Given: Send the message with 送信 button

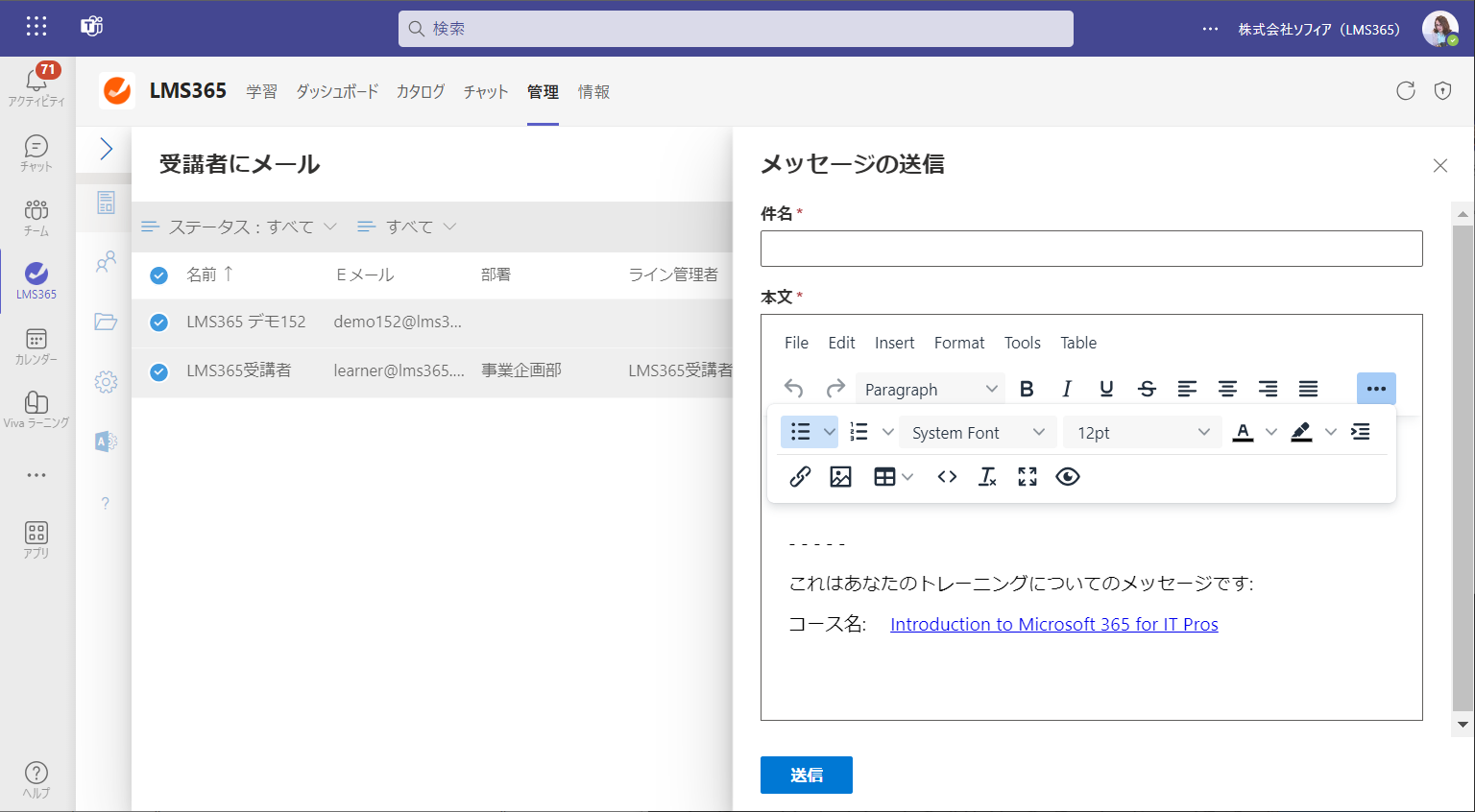Looking at the screenshot, I should pos(807,776).
